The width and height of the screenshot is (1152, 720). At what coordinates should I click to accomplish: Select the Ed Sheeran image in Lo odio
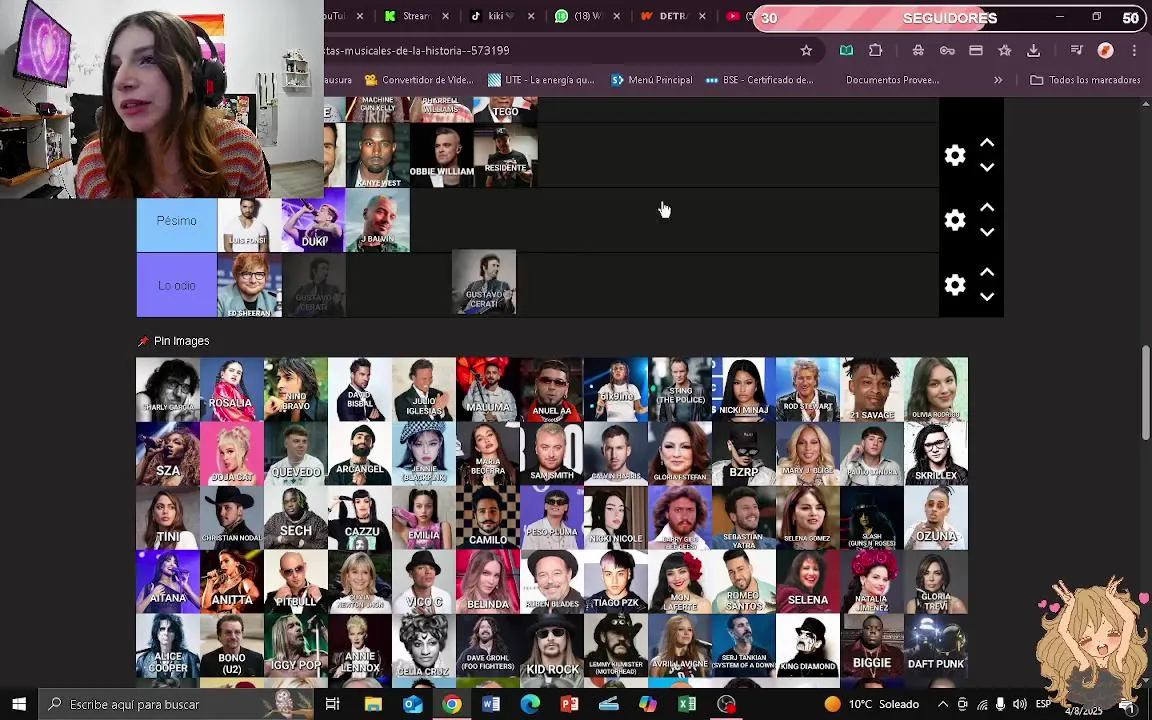(x=249, y=285)
